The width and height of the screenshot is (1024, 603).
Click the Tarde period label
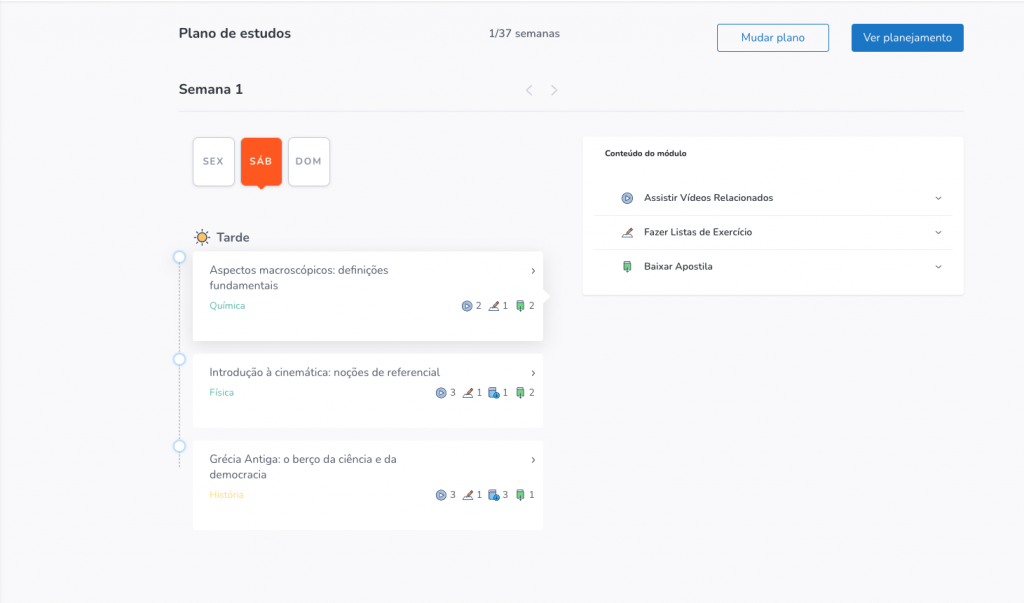(233, 238)
